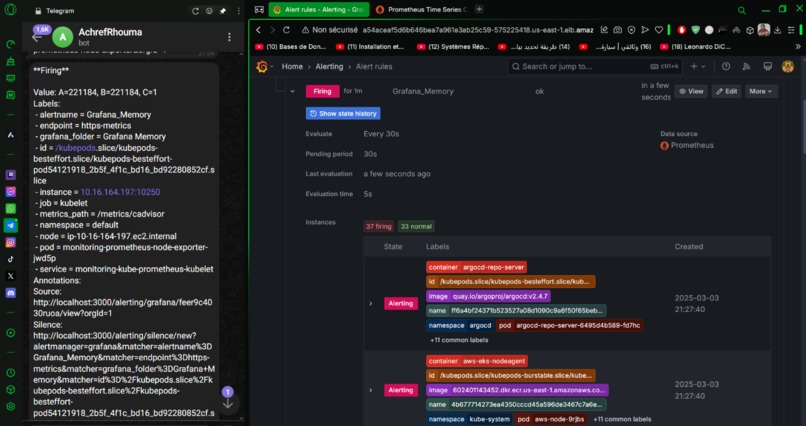806x426 pixels.
Task: Open Grafana help icon
Action: coord(726,66)
